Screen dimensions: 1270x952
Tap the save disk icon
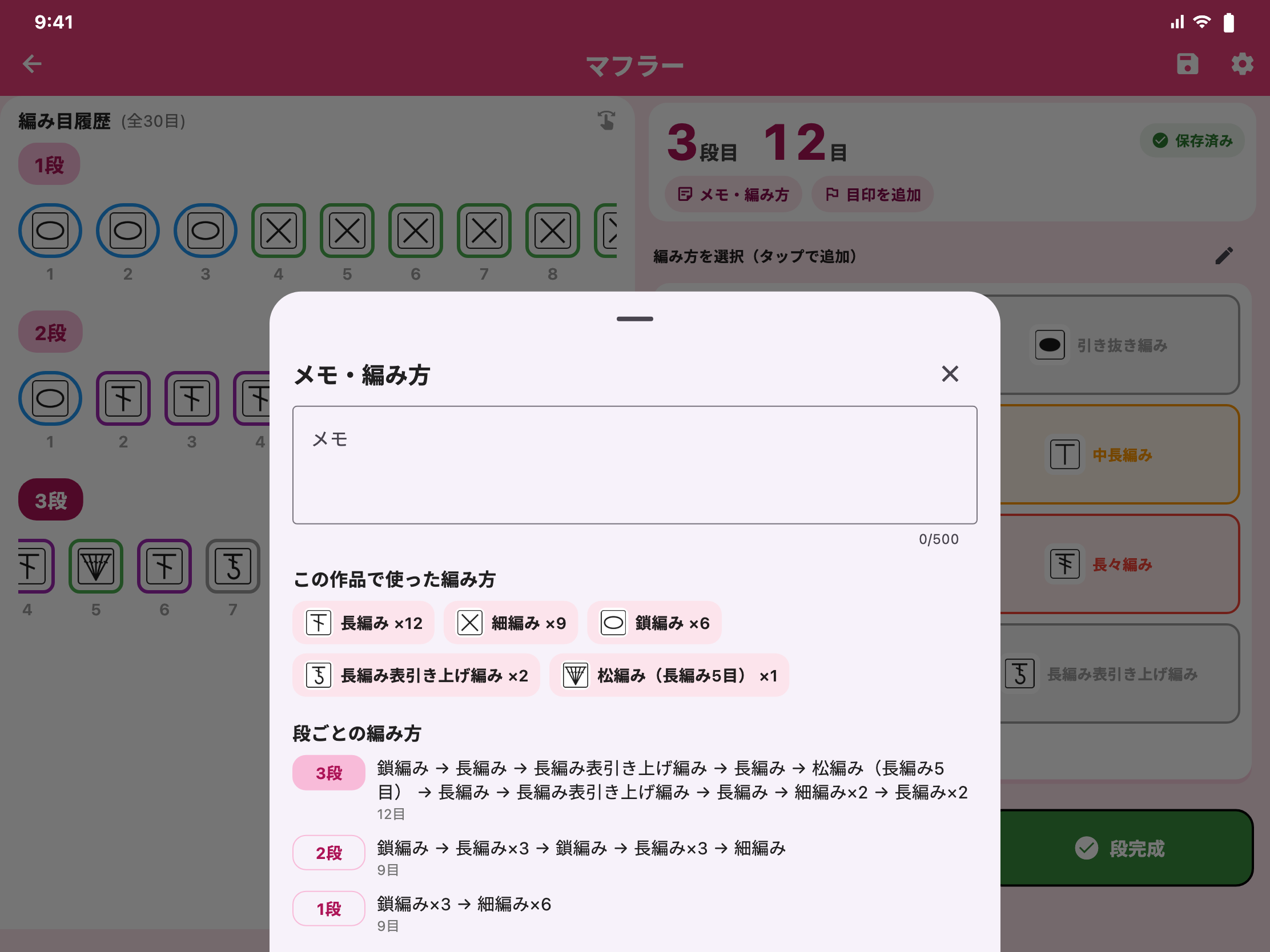(1187, 64)
